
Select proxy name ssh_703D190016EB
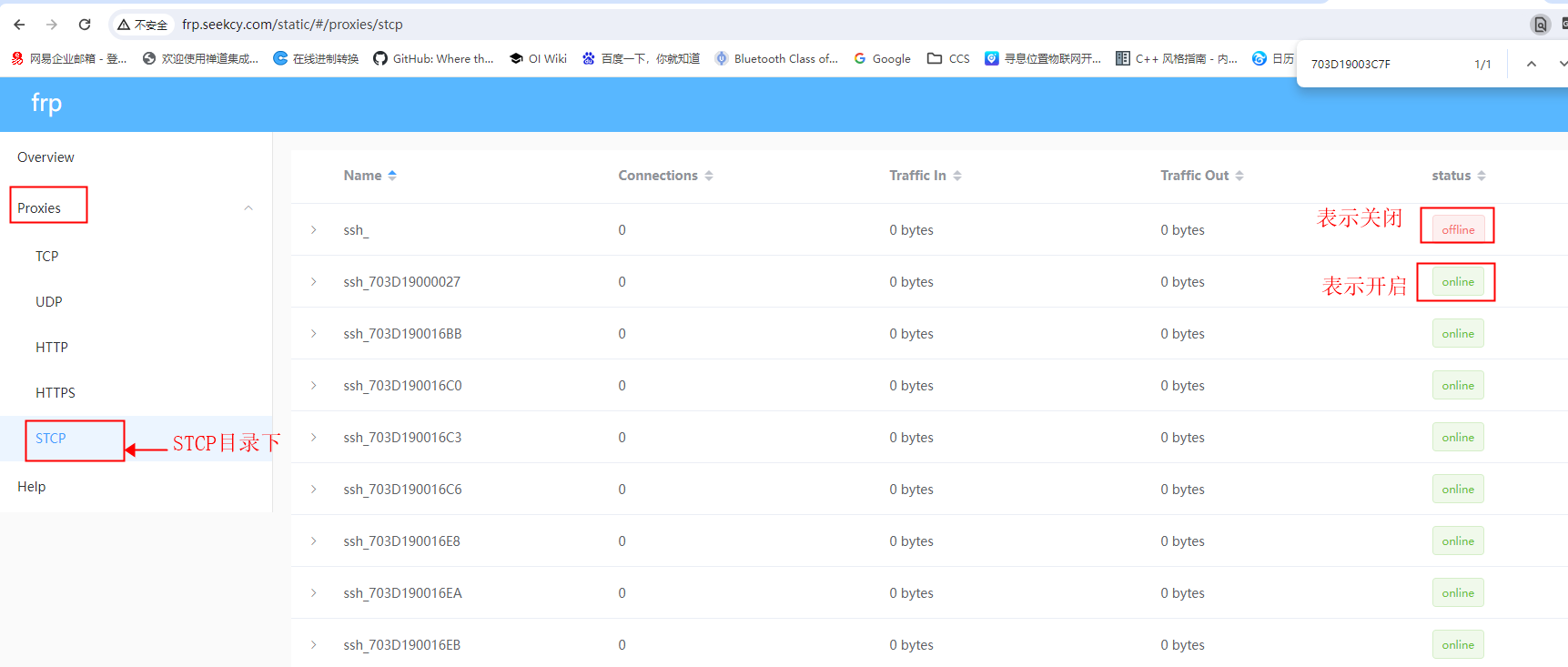(401, 644)
